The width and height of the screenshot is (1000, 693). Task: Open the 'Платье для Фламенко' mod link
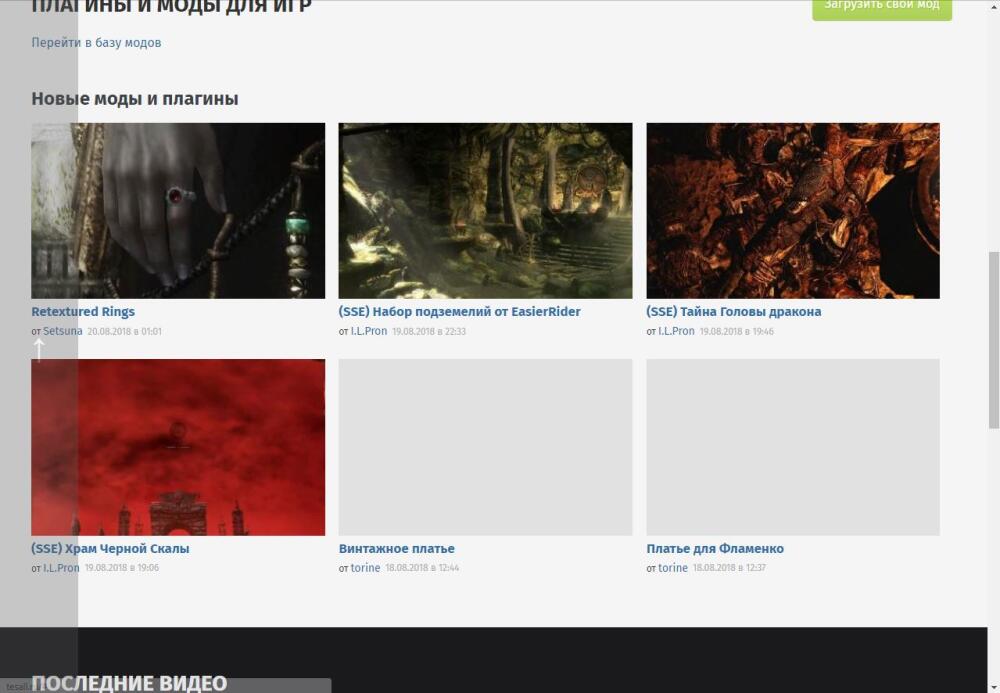[715, 548]
